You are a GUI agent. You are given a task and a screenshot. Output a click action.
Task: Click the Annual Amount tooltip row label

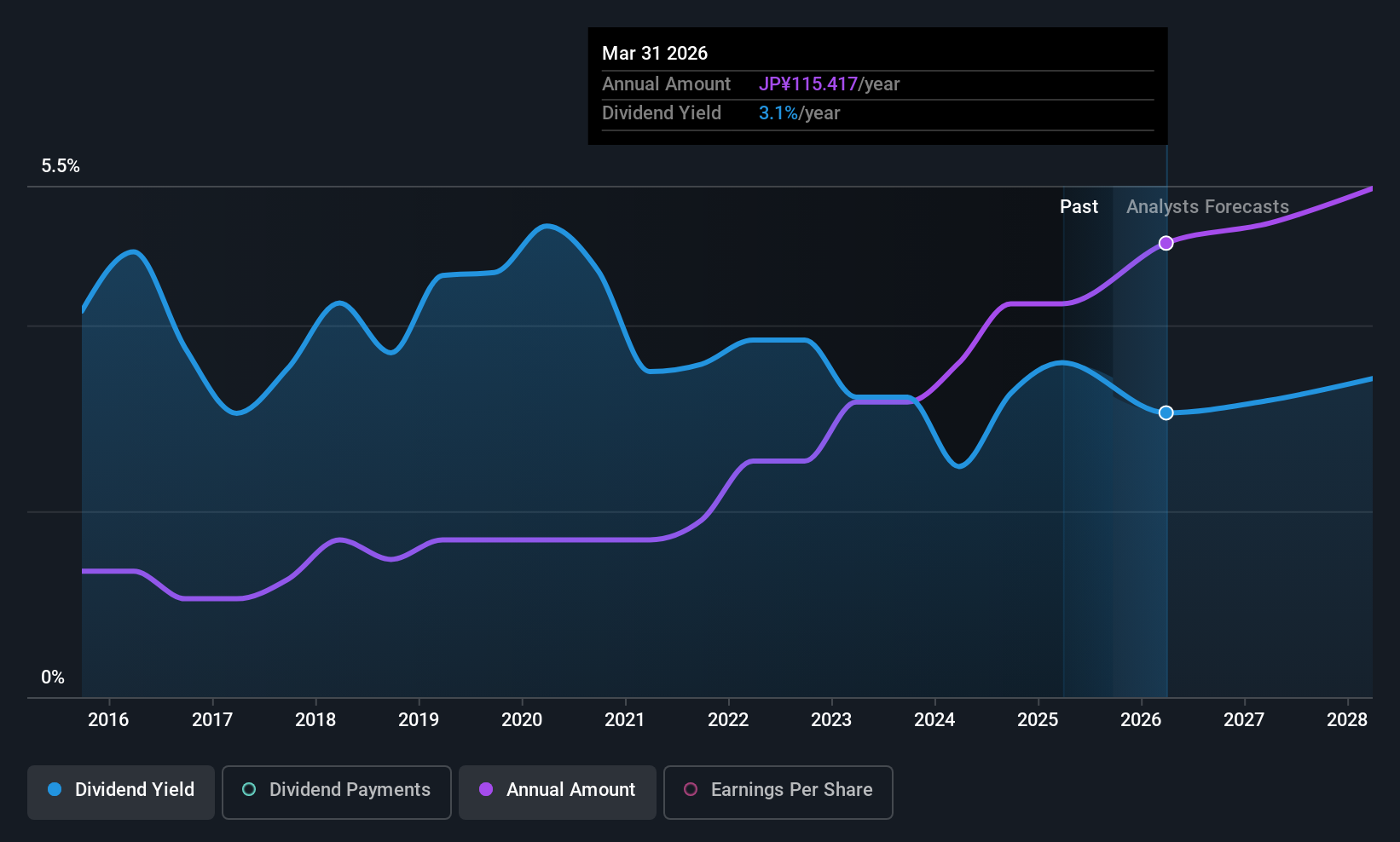point(666,84)
